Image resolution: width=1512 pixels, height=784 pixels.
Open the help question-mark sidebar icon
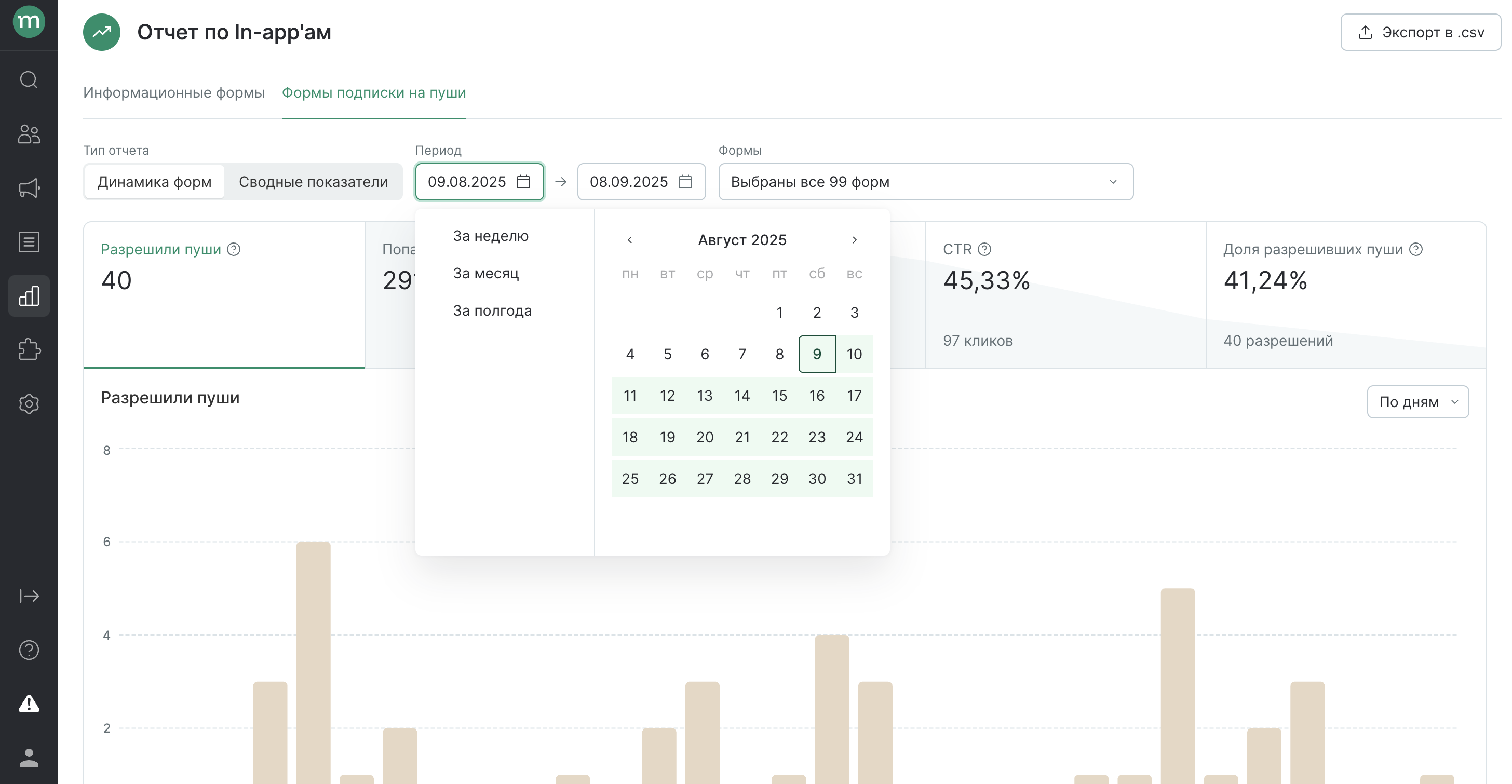(x=29, y=650)
